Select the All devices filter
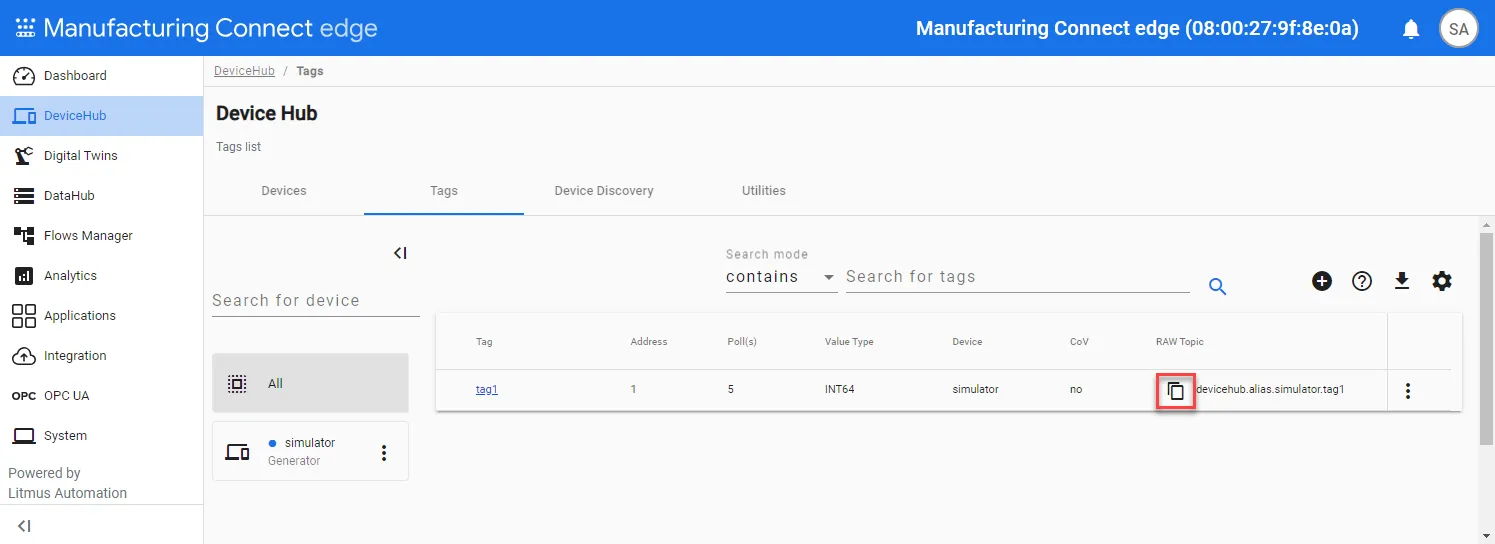 310,383
